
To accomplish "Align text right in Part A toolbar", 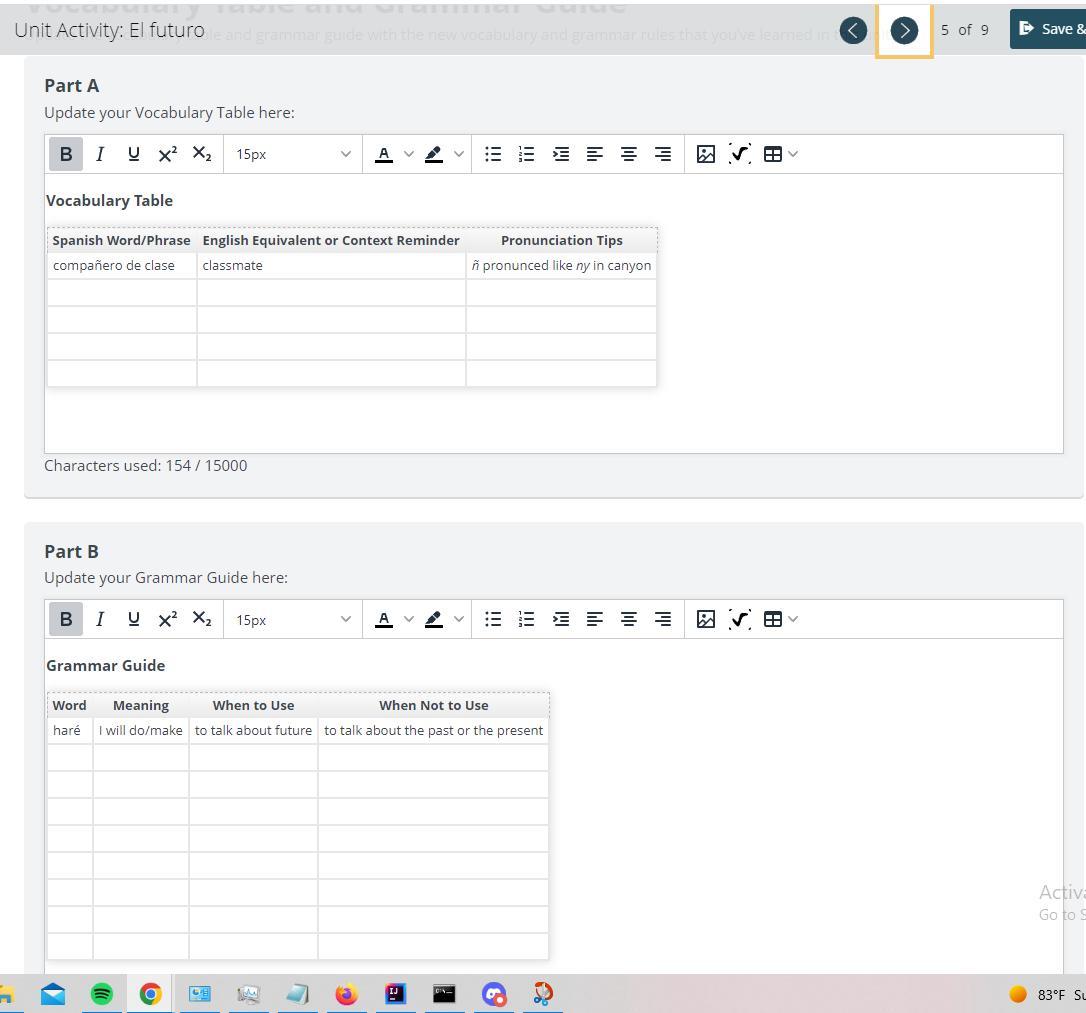I will point(663,154).
